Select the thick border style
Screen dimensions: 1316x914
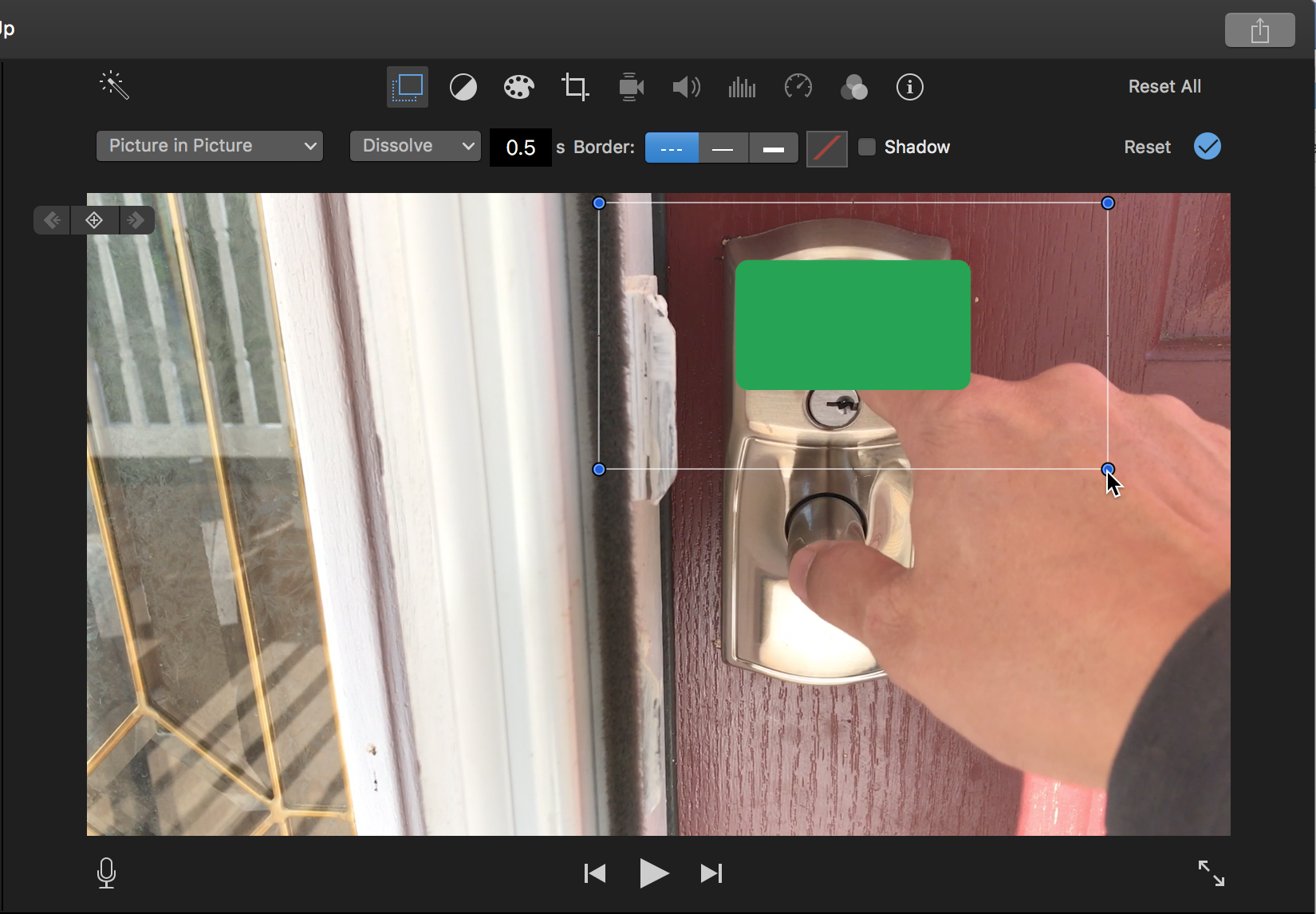773,148
